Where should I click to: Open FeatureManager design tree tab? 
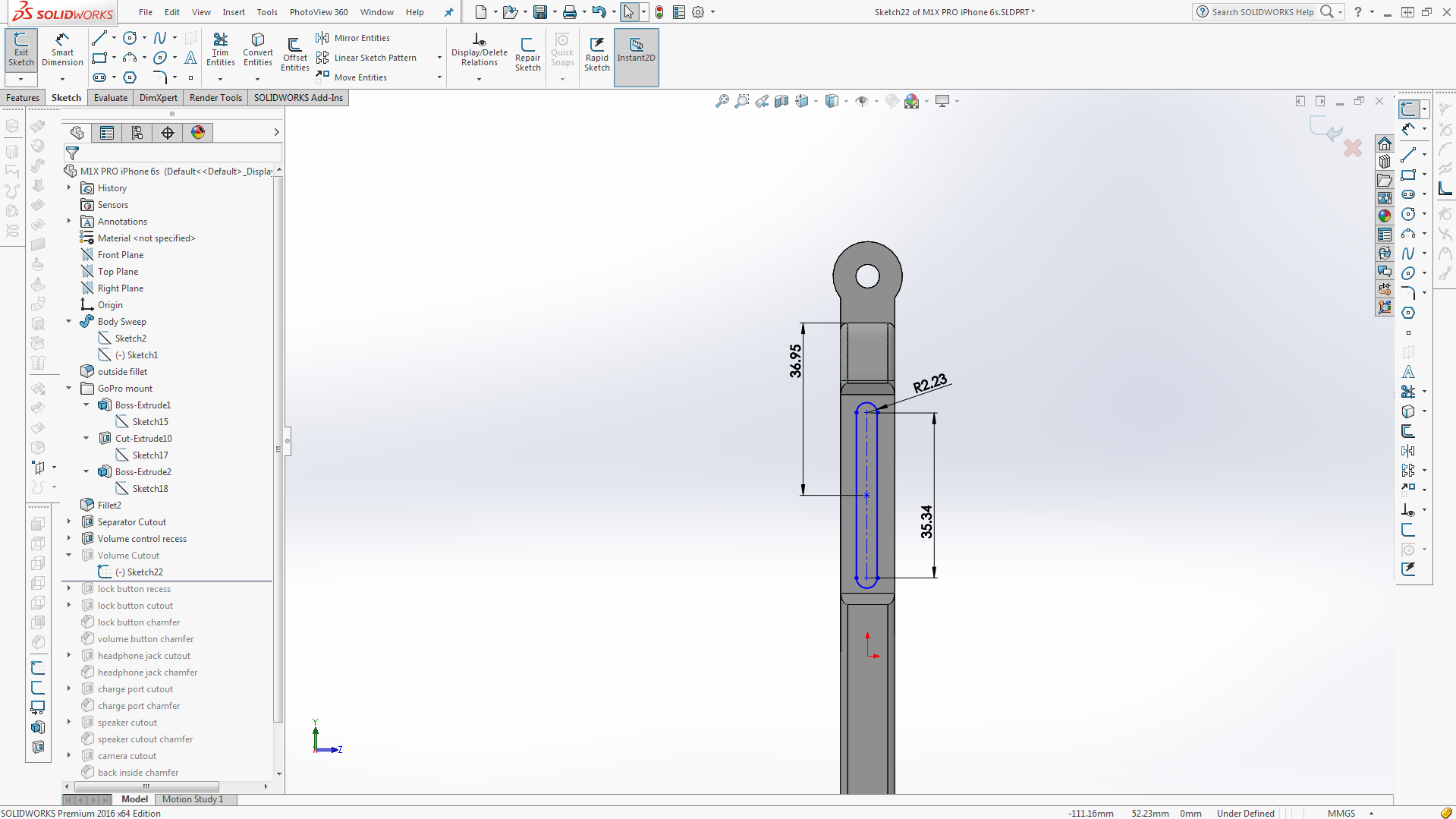(x=77, y=133)
